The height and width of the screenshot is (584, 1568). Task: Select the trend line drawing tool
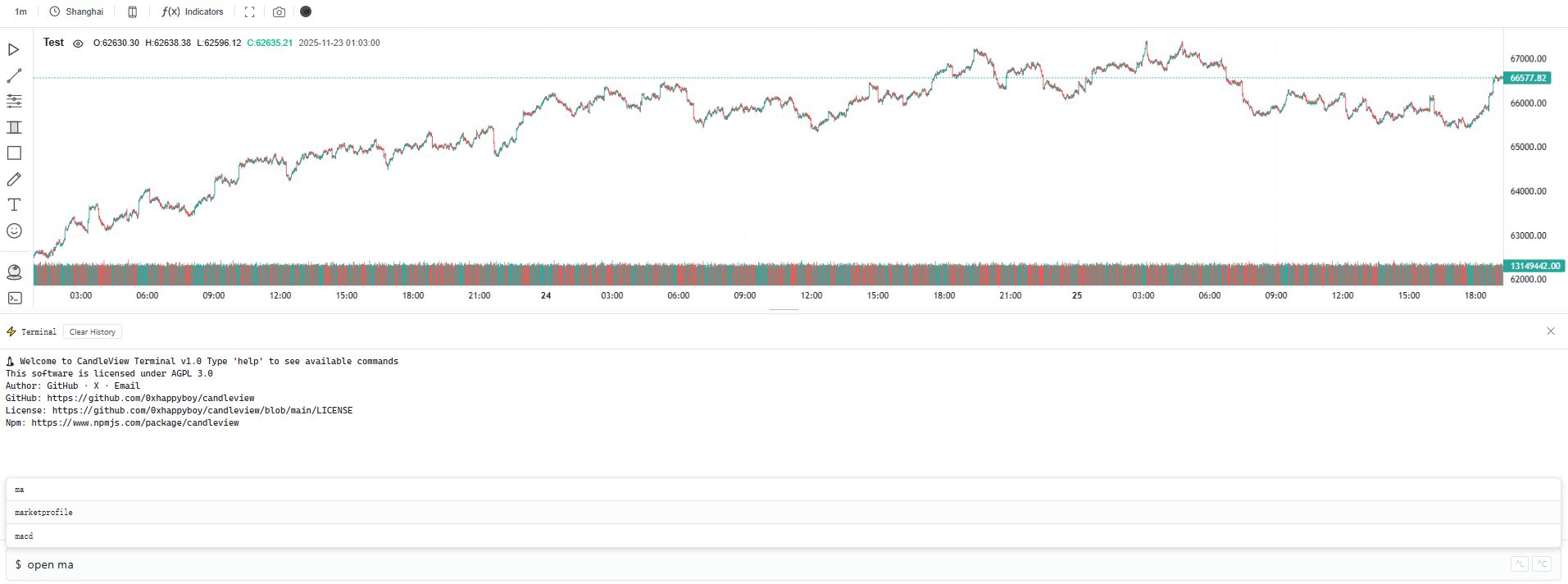[x=14, y=75]
